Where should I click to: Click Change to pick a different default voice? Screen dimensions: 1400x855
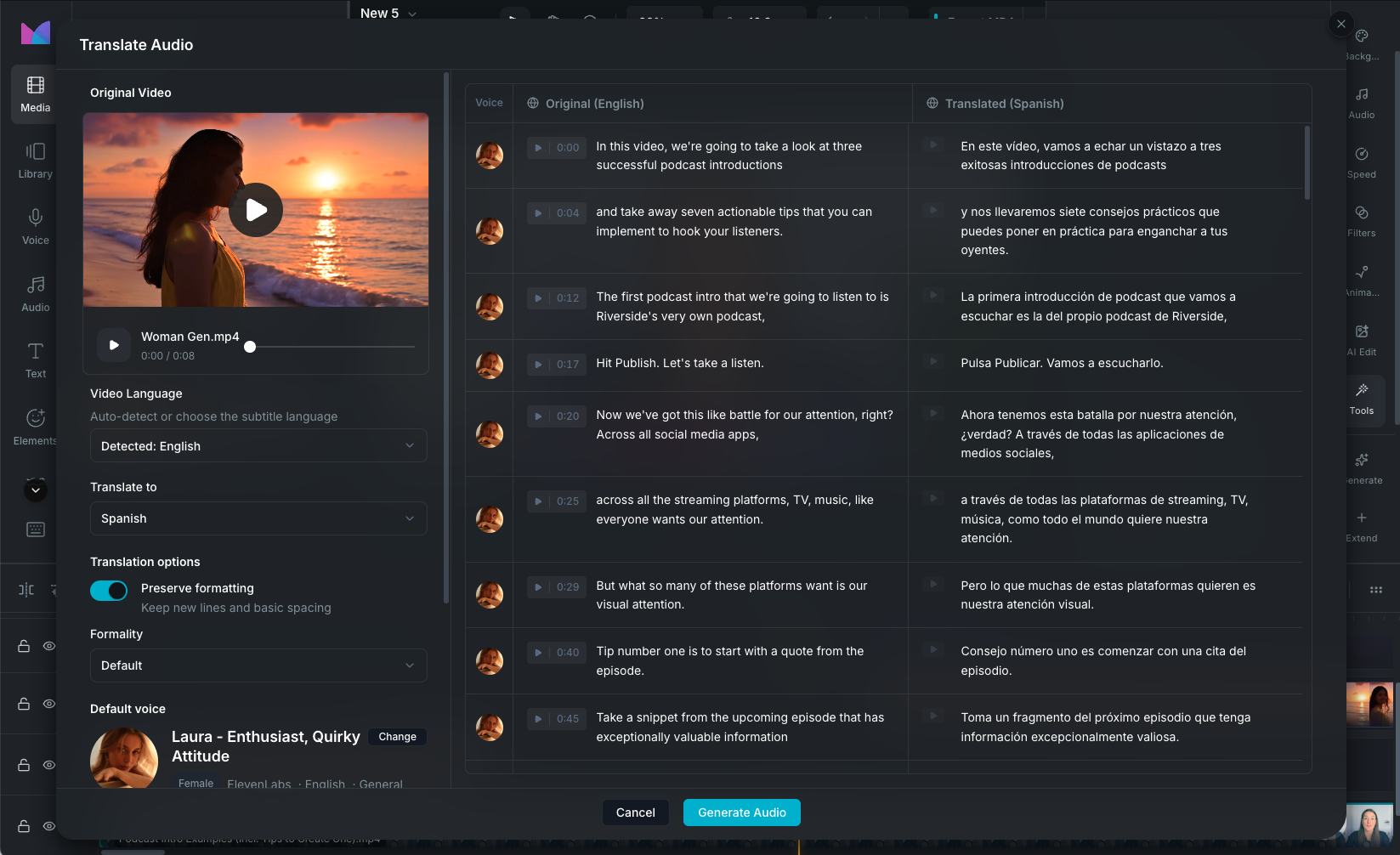[x=397, y=737]
